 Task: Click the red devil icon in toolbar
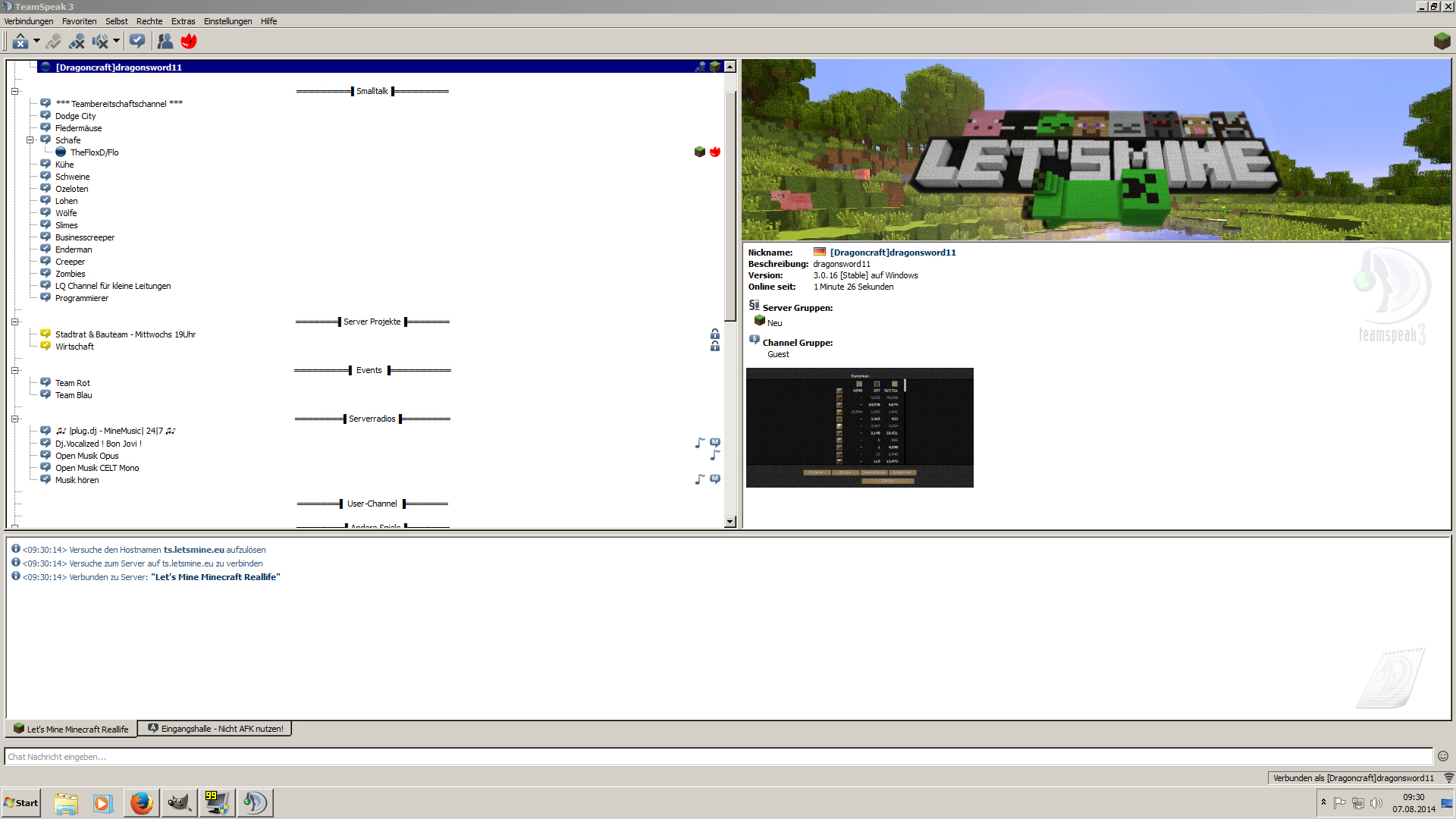189,41
